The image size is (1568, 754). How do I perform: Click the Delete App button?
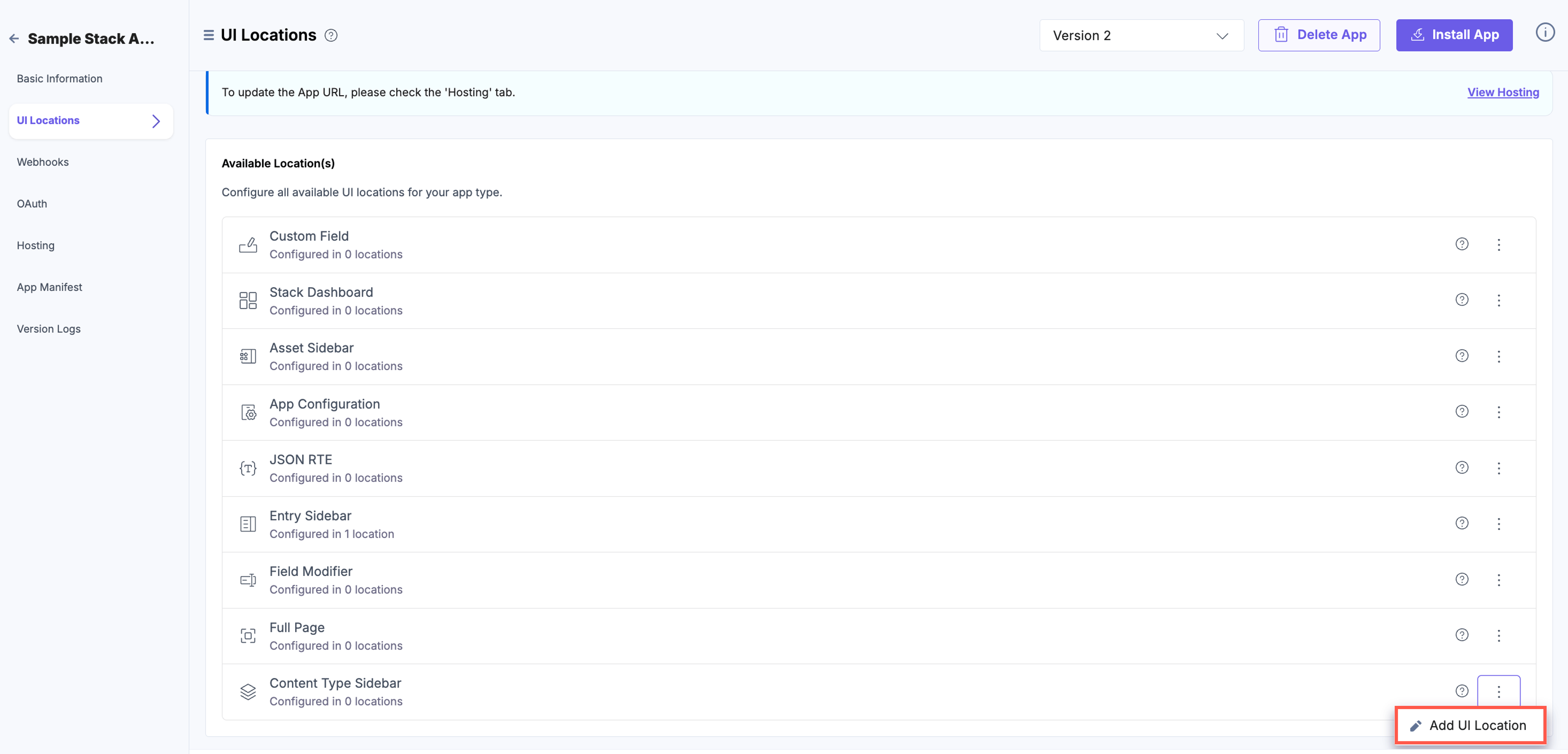point(1319,35)
